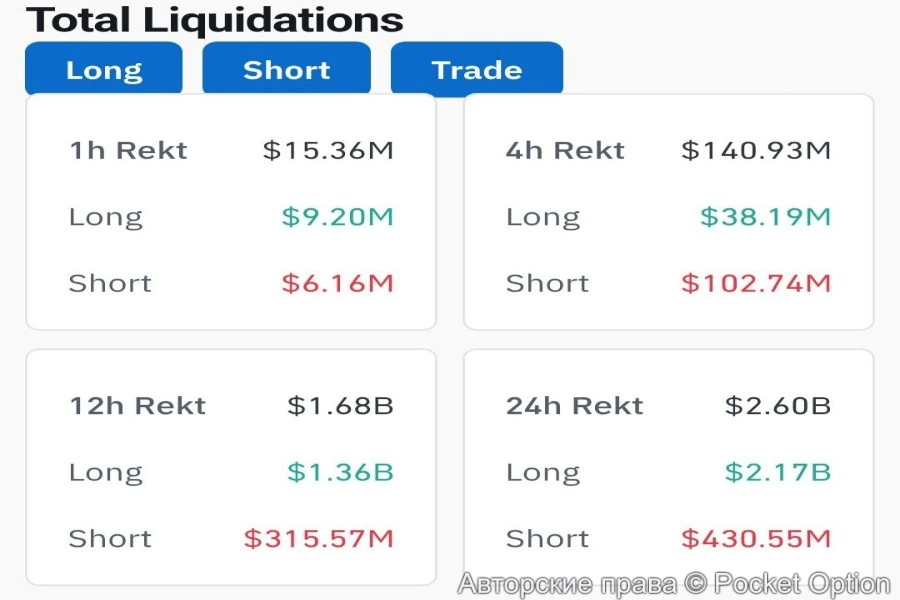This screenshot has width=900, height=600.
Task: Click the 12h Long value $1.36B
Action: click(x=340, y=472)
